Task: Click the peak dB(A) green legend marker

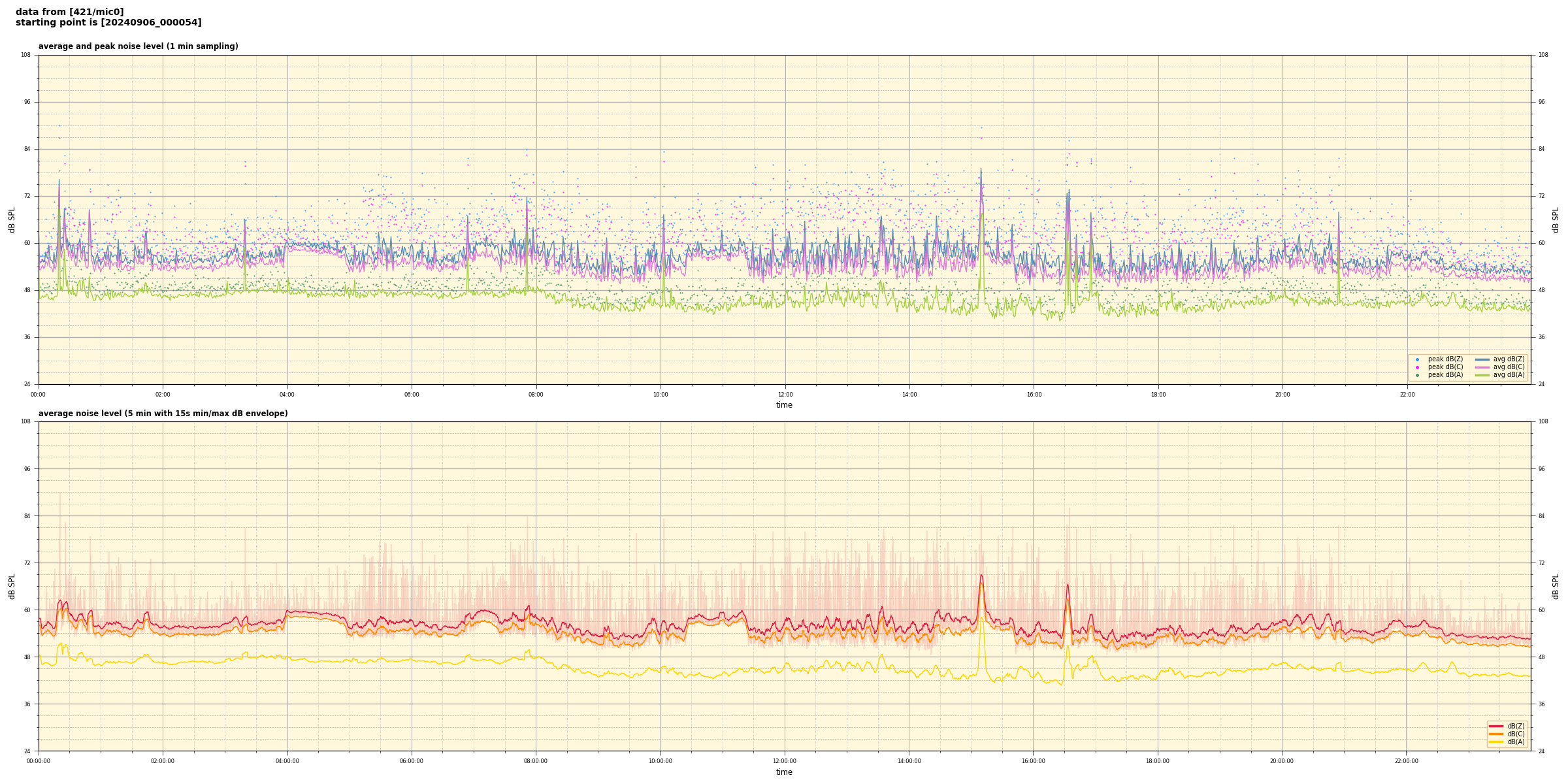Action: [x=1417, y=375]
